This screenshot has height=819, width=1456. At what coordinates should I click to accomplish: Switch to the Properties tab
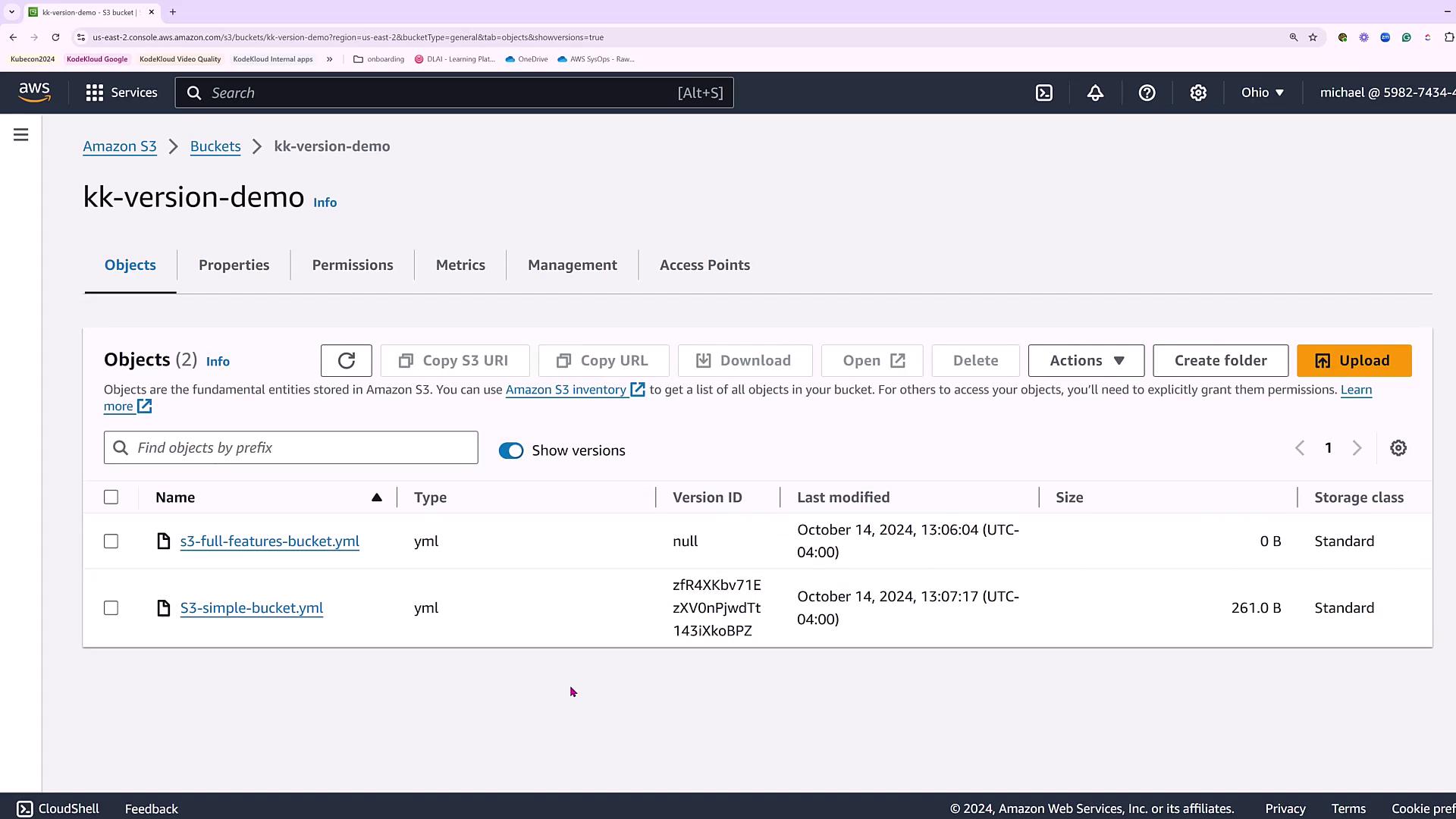(234, 265)
